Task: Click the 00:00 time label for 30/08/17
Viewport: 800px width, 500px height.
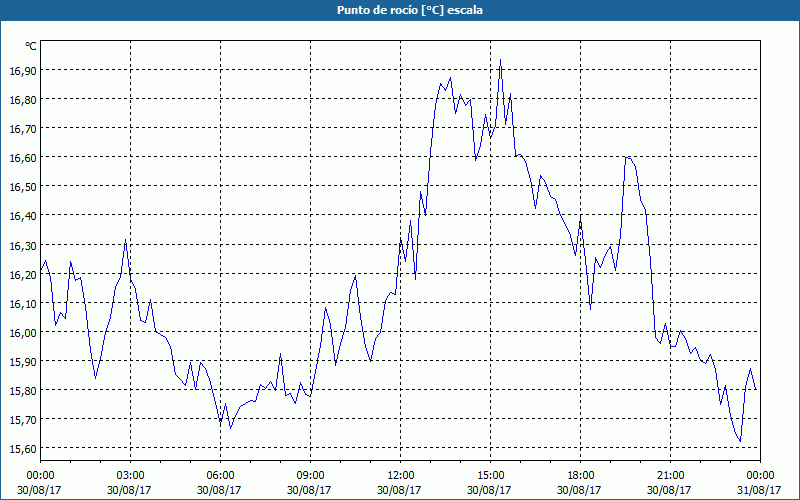Action: pos(40,476)
